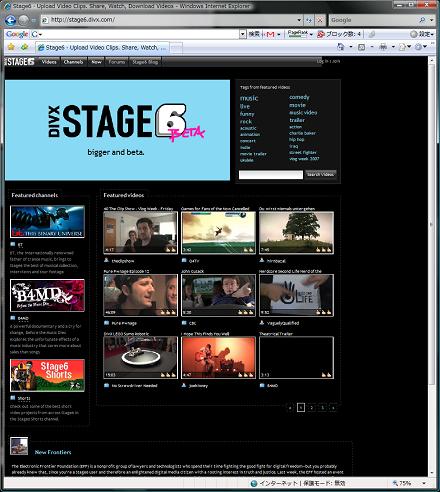This screenshot has width=440, height=492.
Task: Click the Stage6 Beta hero banner
Action: pos(117,130)
